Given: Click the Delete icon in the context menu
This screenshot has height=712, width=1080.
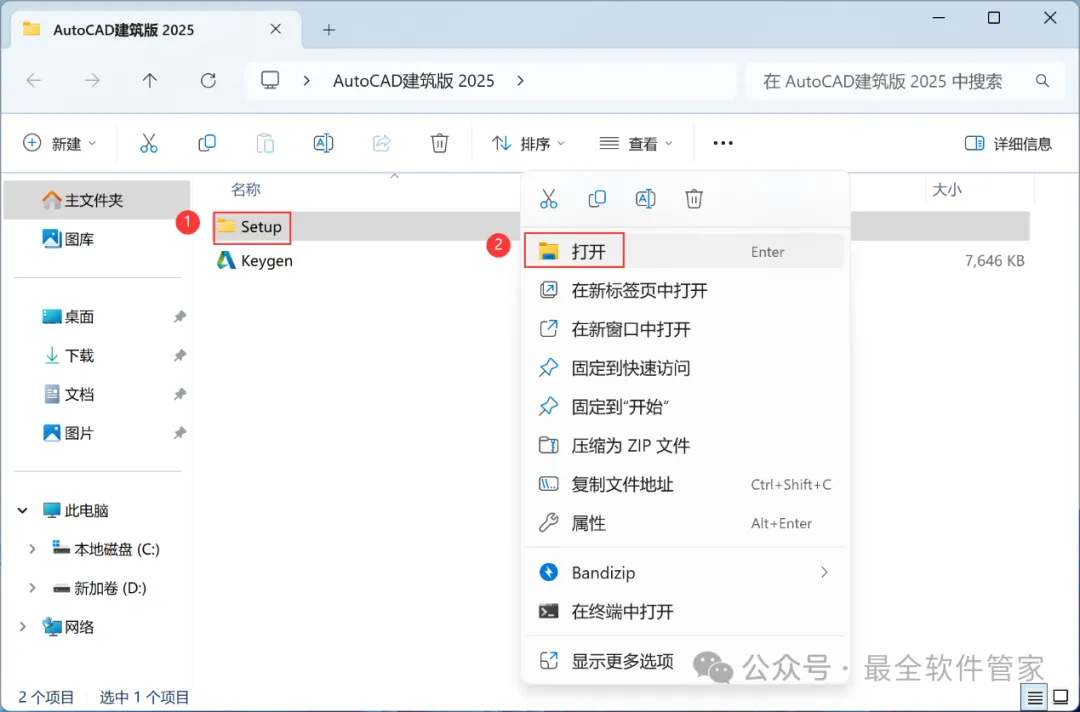Looking at the screenshot, I should [694, 199].
